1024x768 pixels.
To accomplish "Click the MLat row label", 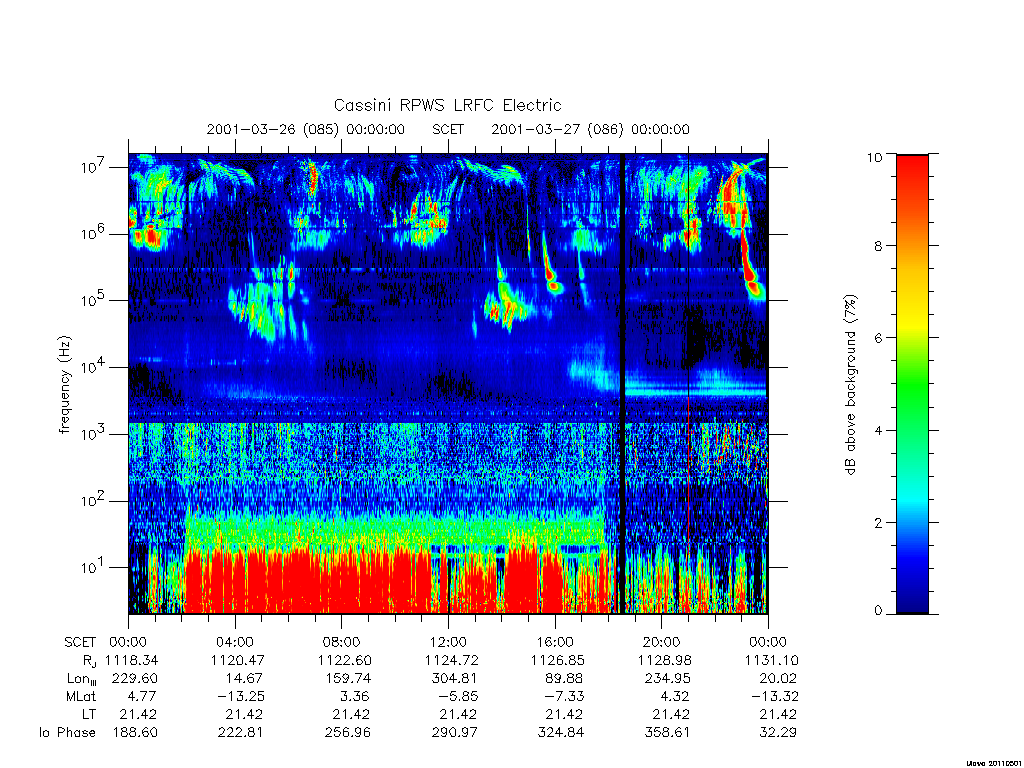I will click(81, 697).
